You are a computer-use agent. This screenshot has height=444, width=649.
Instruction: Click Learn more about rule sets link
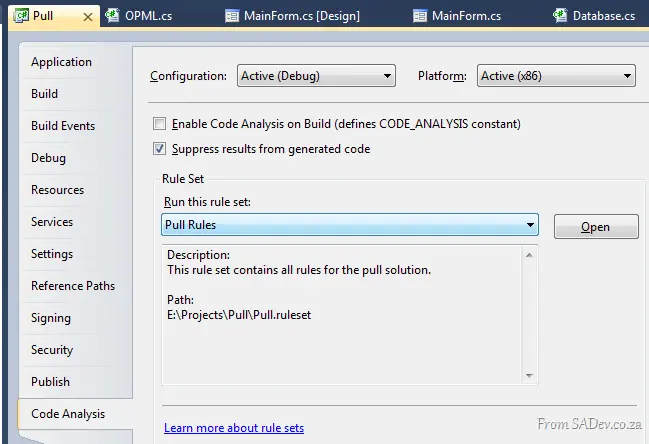click(x=234, y=427)
